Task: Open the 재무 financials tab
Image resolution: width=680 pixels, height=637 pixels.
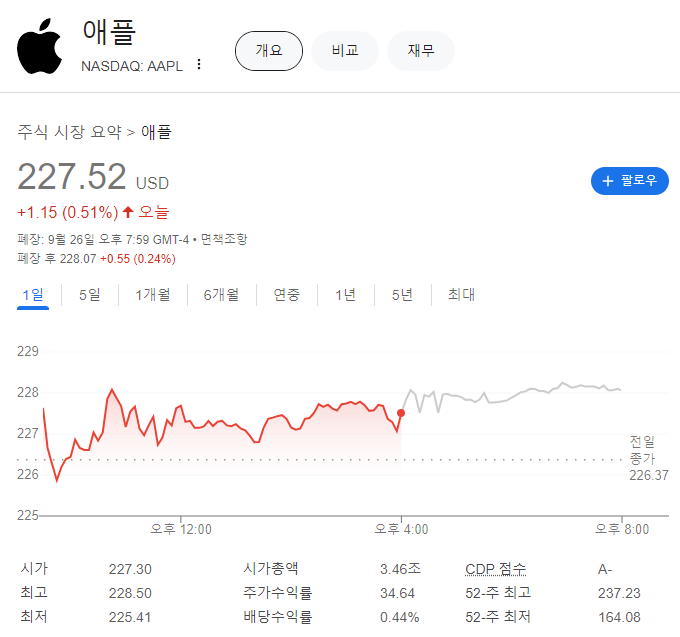Action: [421, 51]
